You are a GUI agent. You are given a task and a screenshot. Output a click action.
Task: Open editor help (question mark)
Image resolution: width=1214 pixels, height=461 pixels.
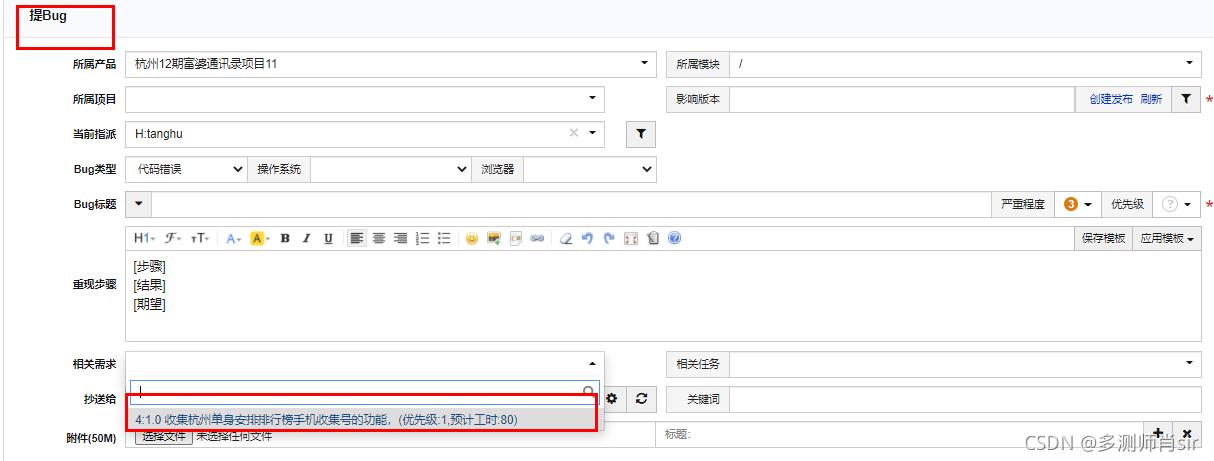coord(674,238)
